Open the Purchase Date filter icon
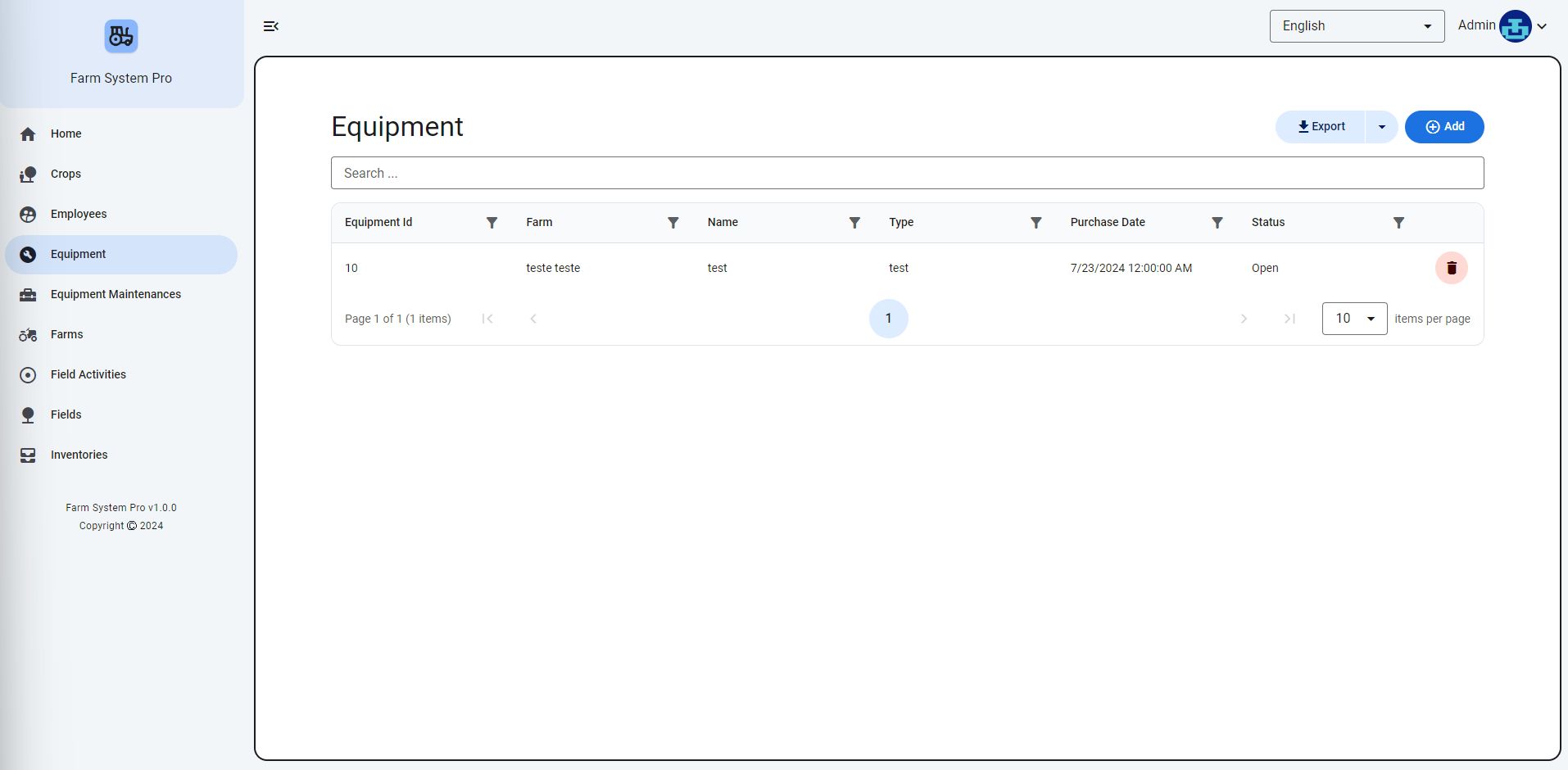Viewport: 1568px width, 770px height. coord(1217,223)
